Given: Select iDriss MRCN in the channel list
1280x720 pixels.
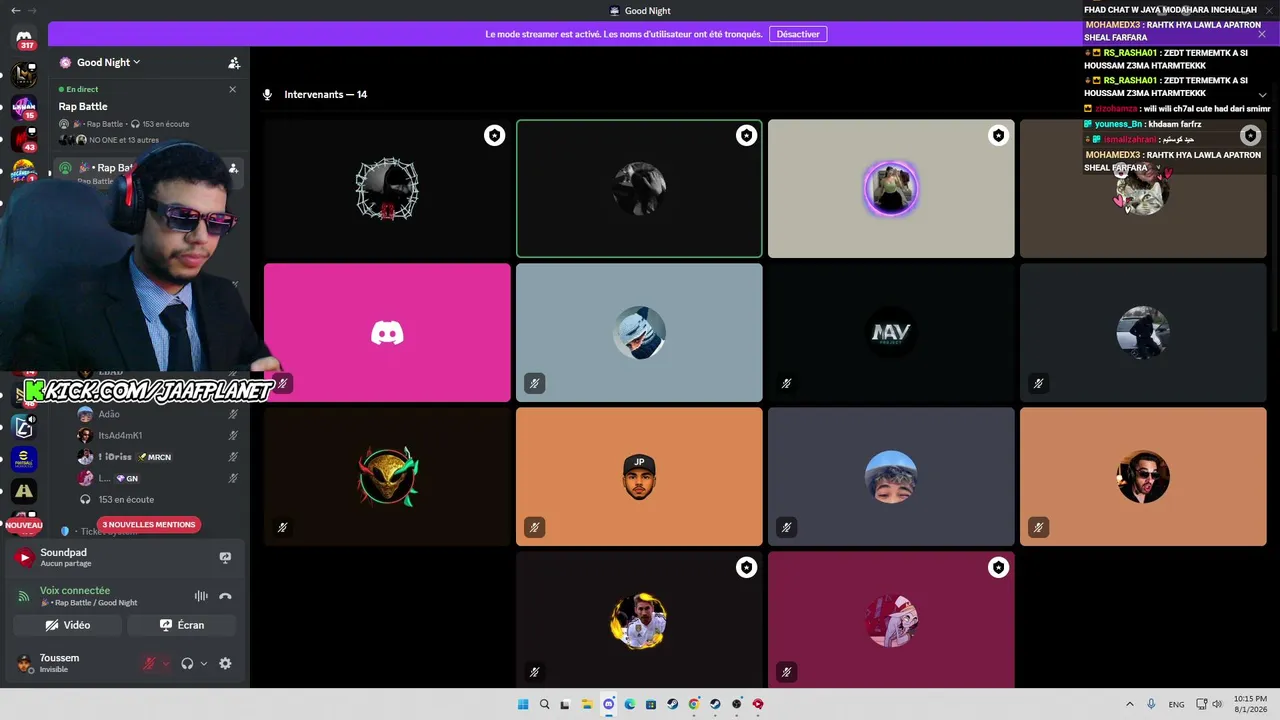Looking at the screenshot, I should pyautogui.click(x=159, y=457).
